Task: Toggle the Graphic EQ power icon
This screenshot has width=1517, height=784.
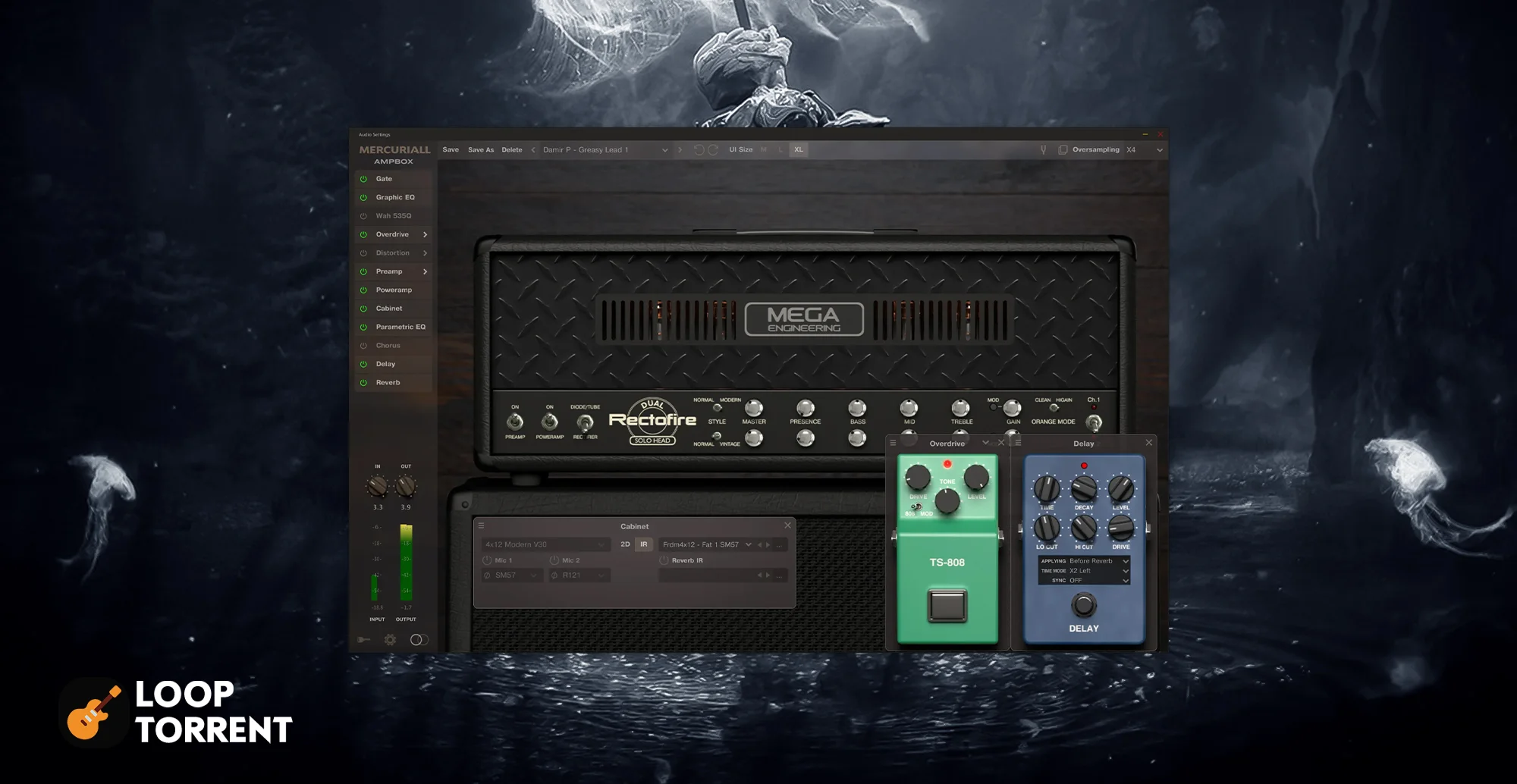Action: tap(363, 197)
